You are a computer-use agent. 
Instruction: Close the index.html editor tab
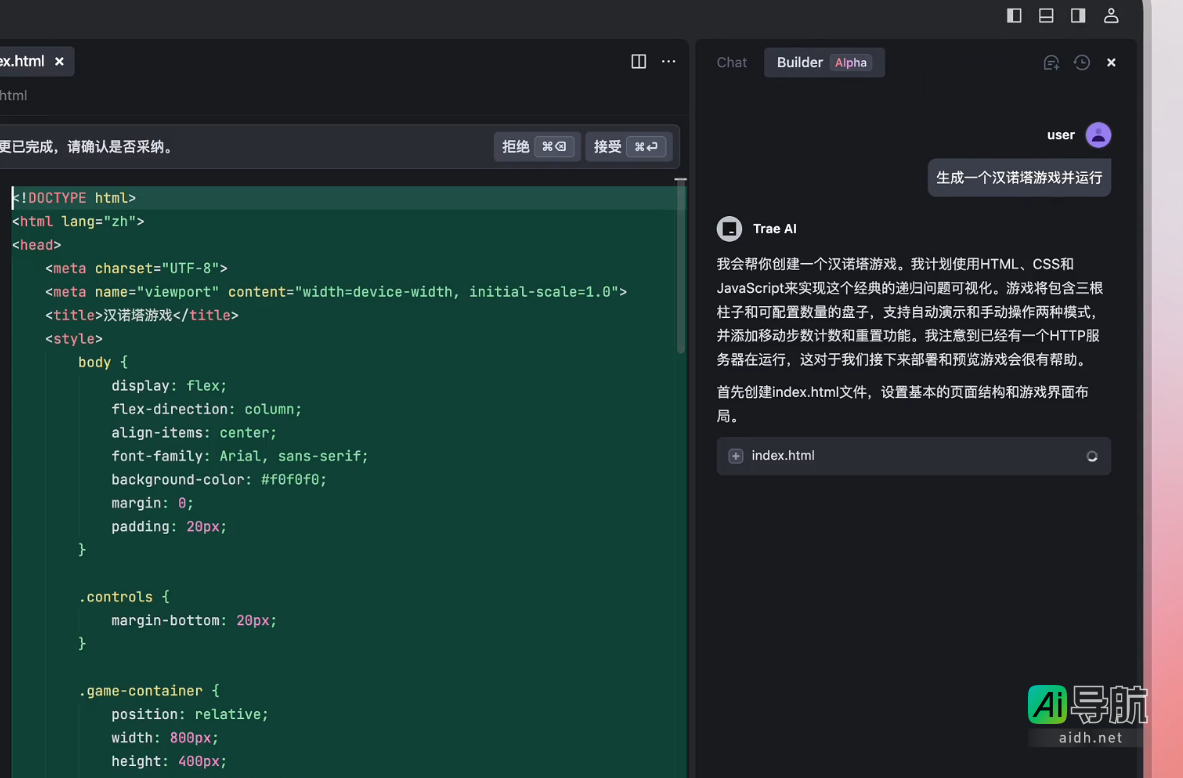coord(59,61)
